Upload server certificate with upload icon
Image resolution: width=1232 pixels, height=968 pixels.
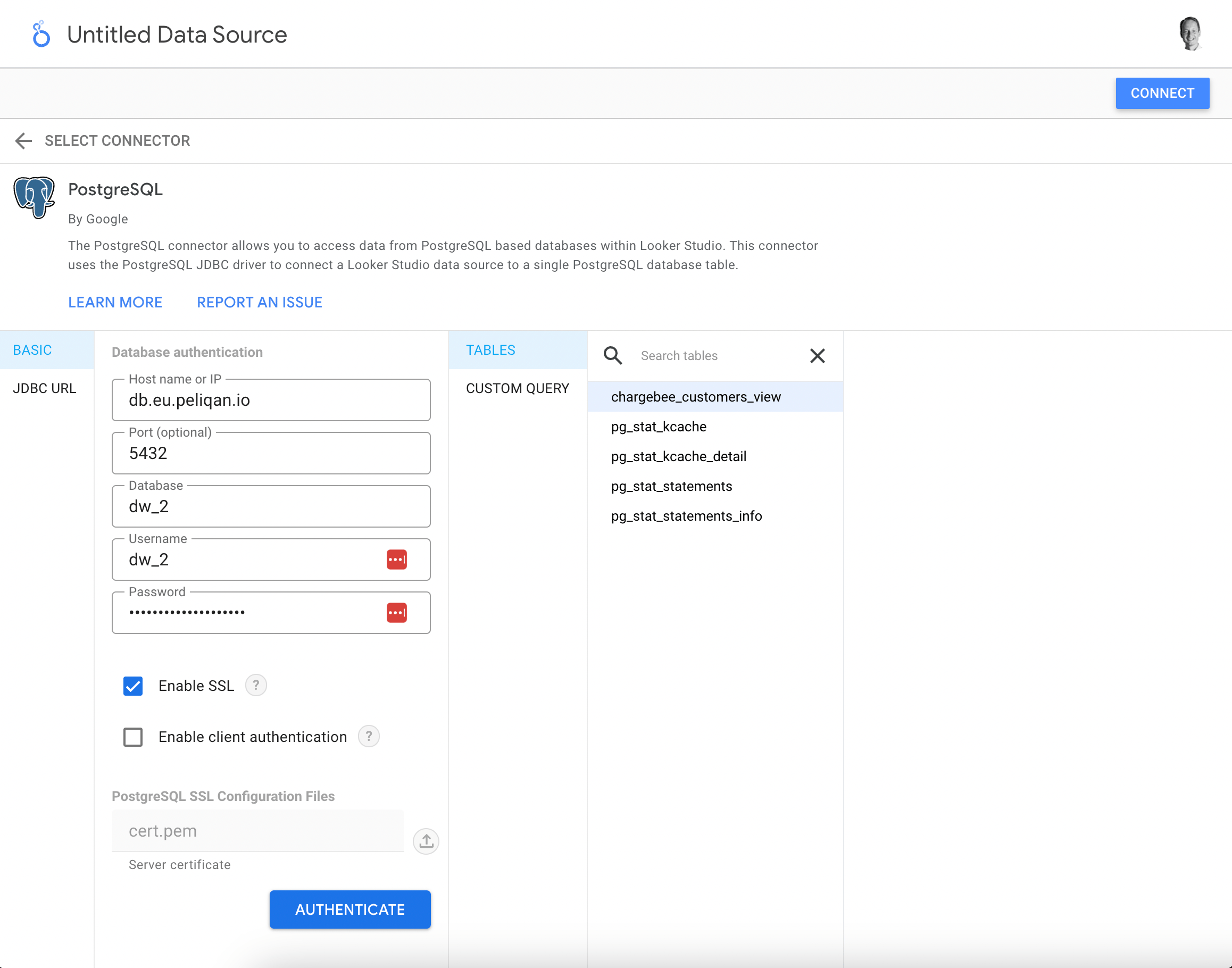pos(426,841)
